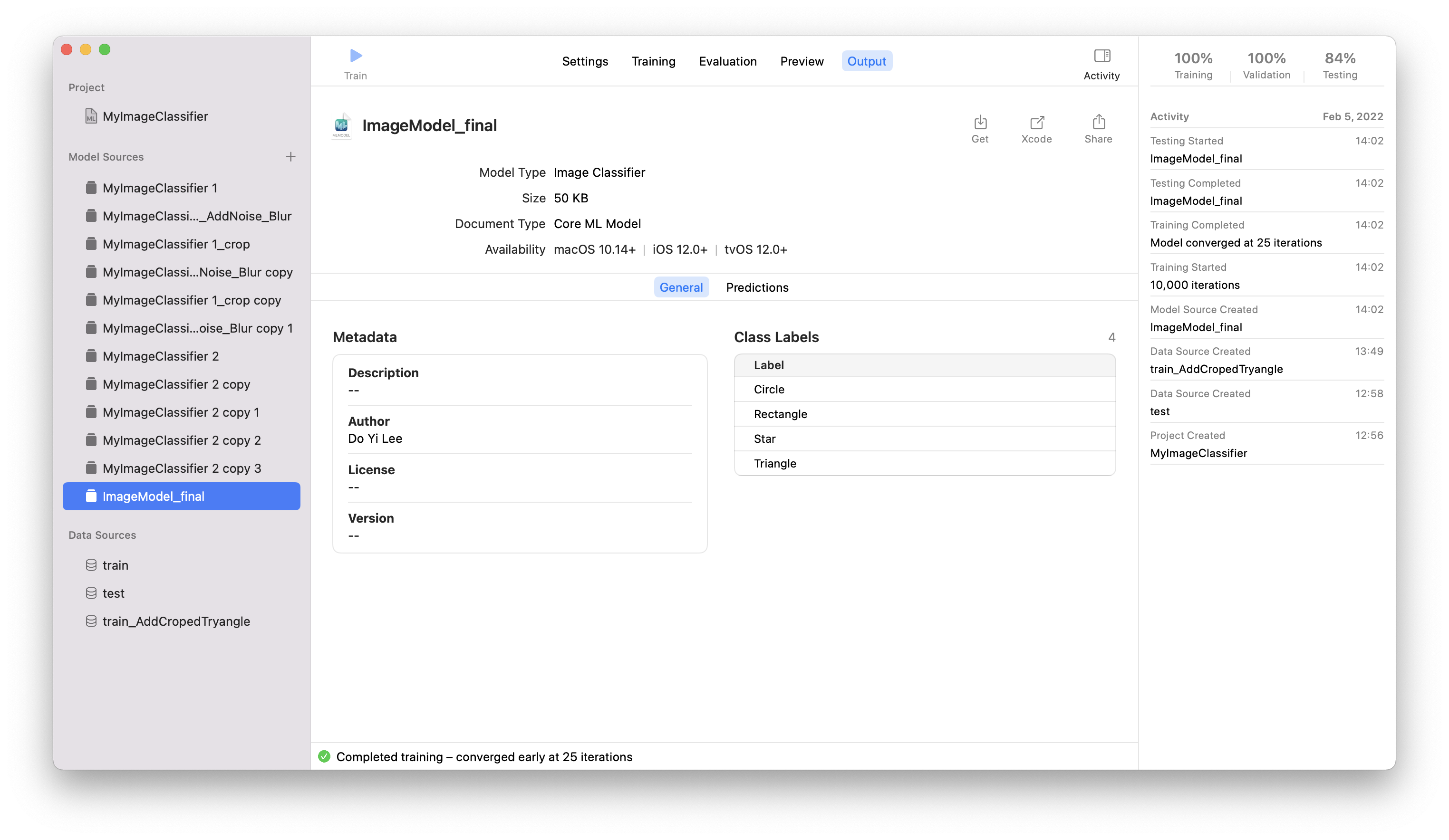This screenshot has width=1449, height=840.
Task: Click the Get download icon
Action: click(980, 123)
